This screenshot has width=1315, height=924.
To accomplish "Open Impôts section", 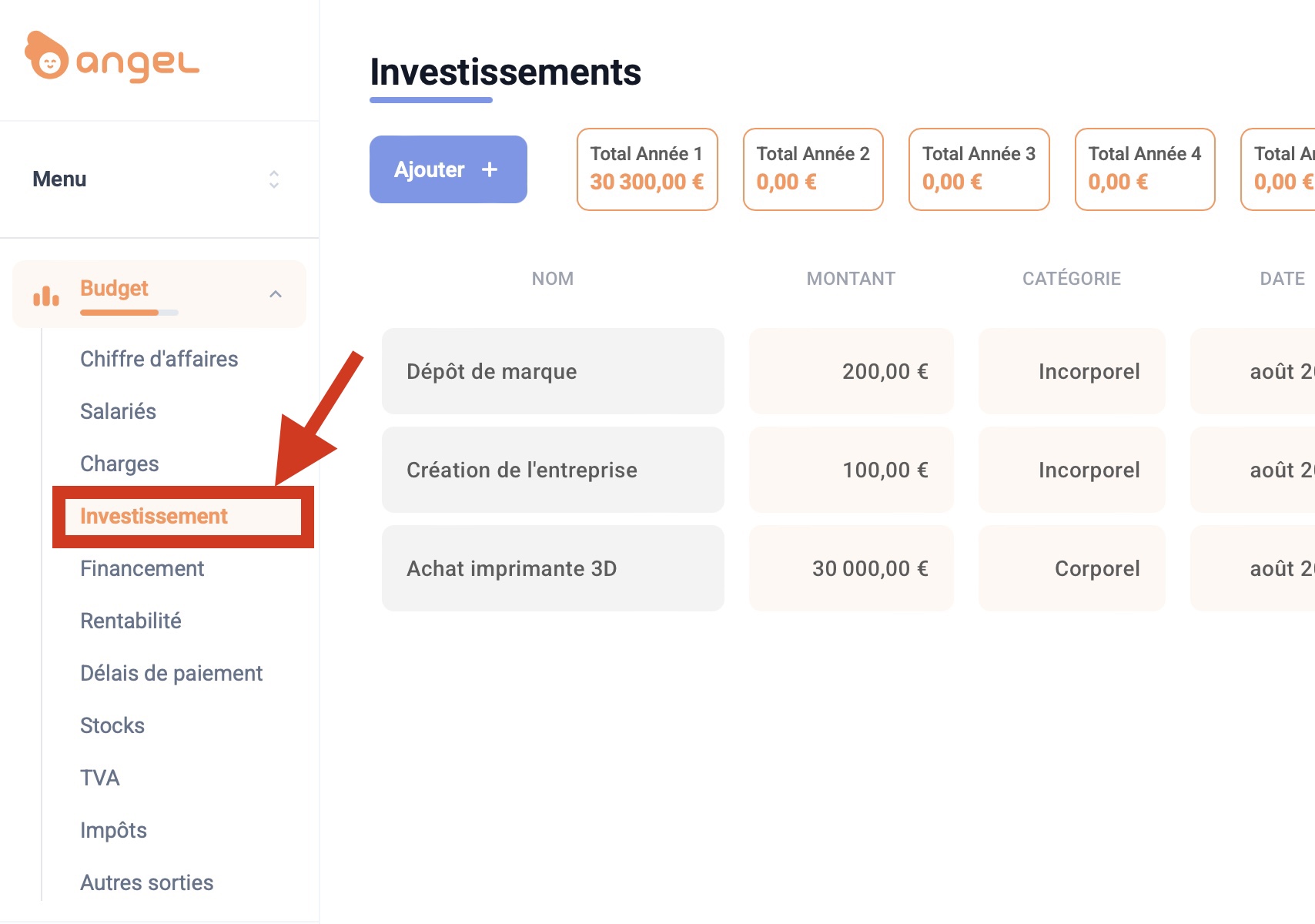I will tap(114, 830).
